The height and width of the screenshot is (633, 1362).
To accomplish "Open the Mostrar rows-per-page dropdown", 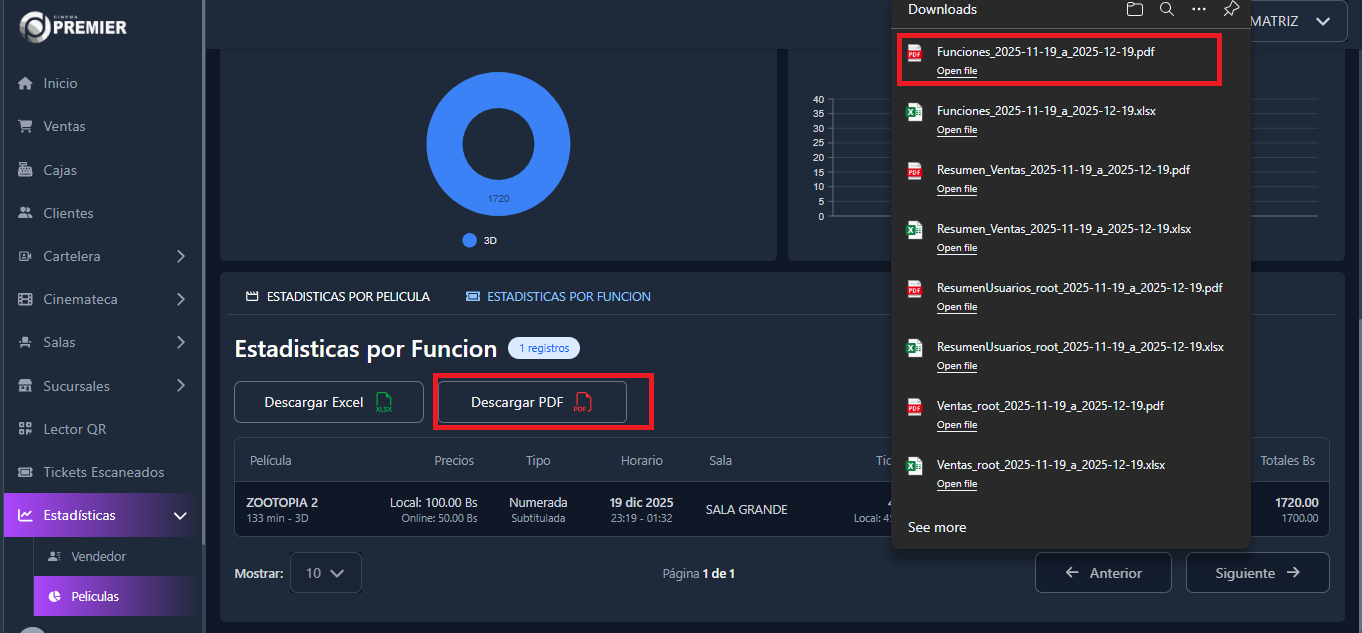I will (325, 573).
